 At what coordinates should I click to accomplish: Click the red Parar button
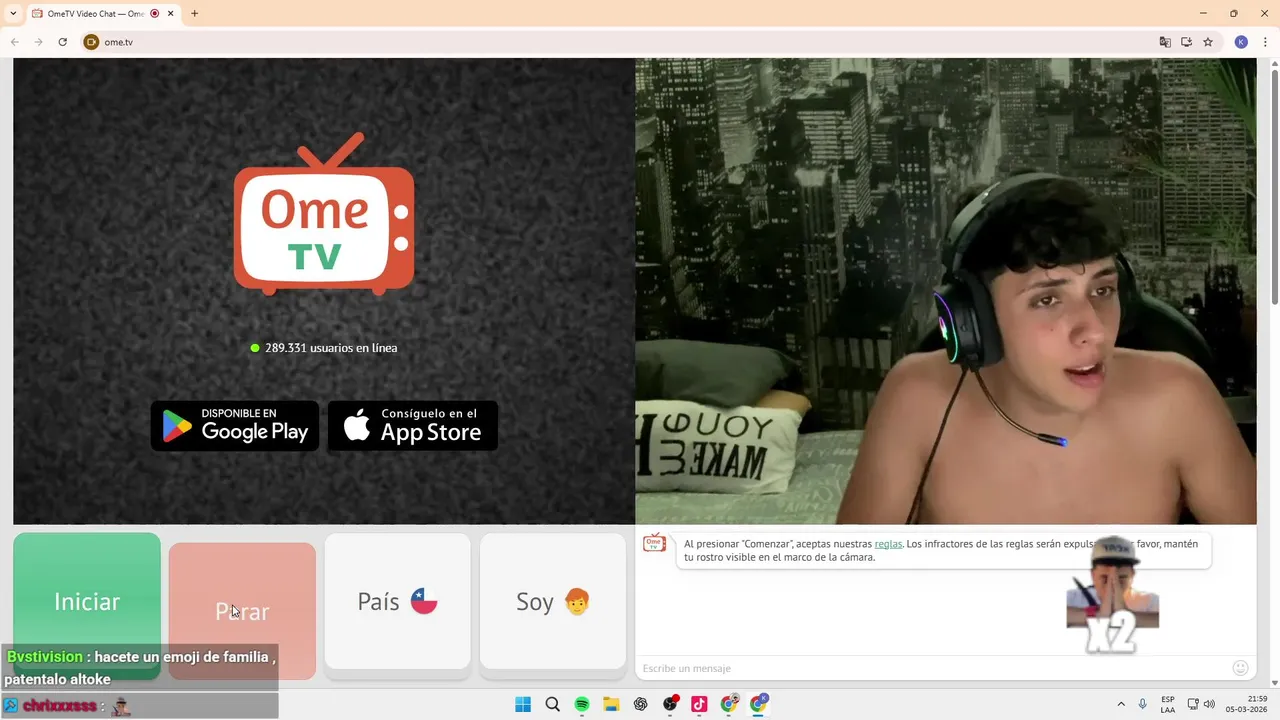(x=242, y=611)
